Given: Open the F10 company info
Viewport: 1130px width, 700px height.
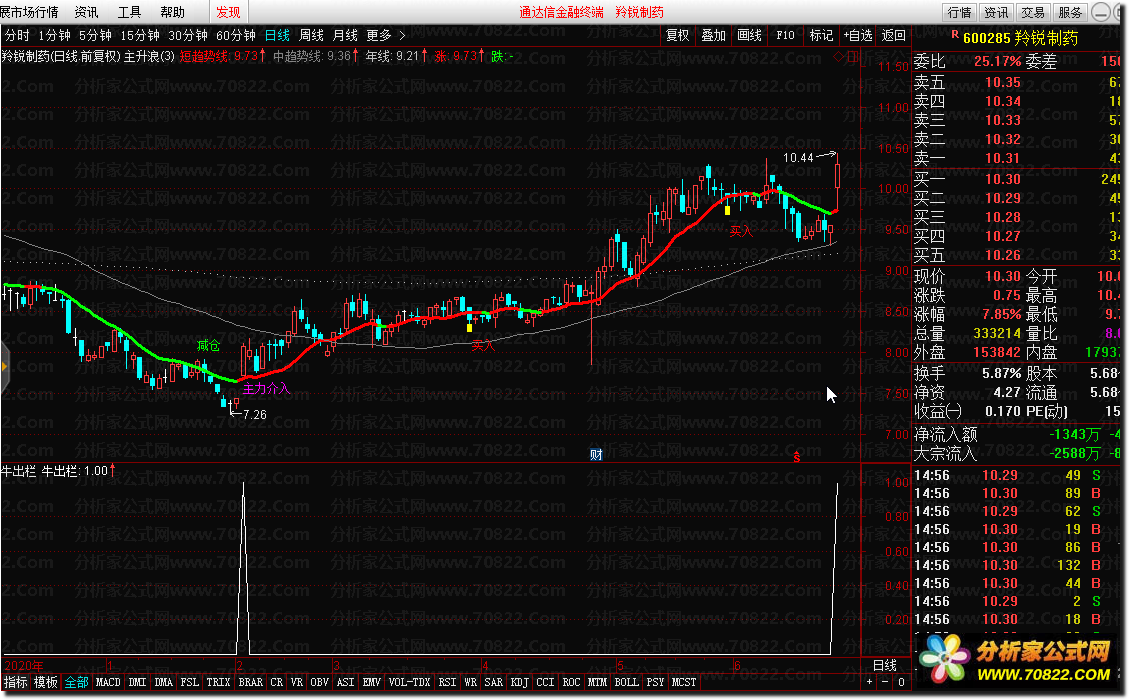Looking at the screenshot, I should [786, 35].
